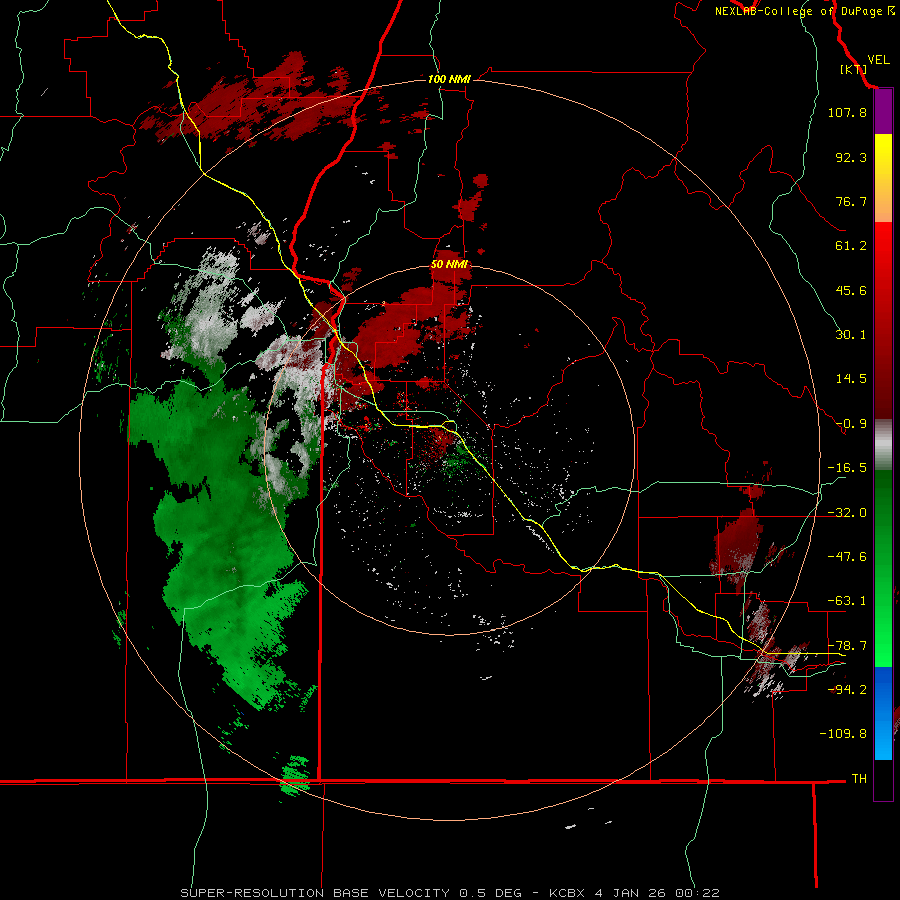
Task: Select the -0.9 velocity scale value
Action: click(x=851, y=424)
